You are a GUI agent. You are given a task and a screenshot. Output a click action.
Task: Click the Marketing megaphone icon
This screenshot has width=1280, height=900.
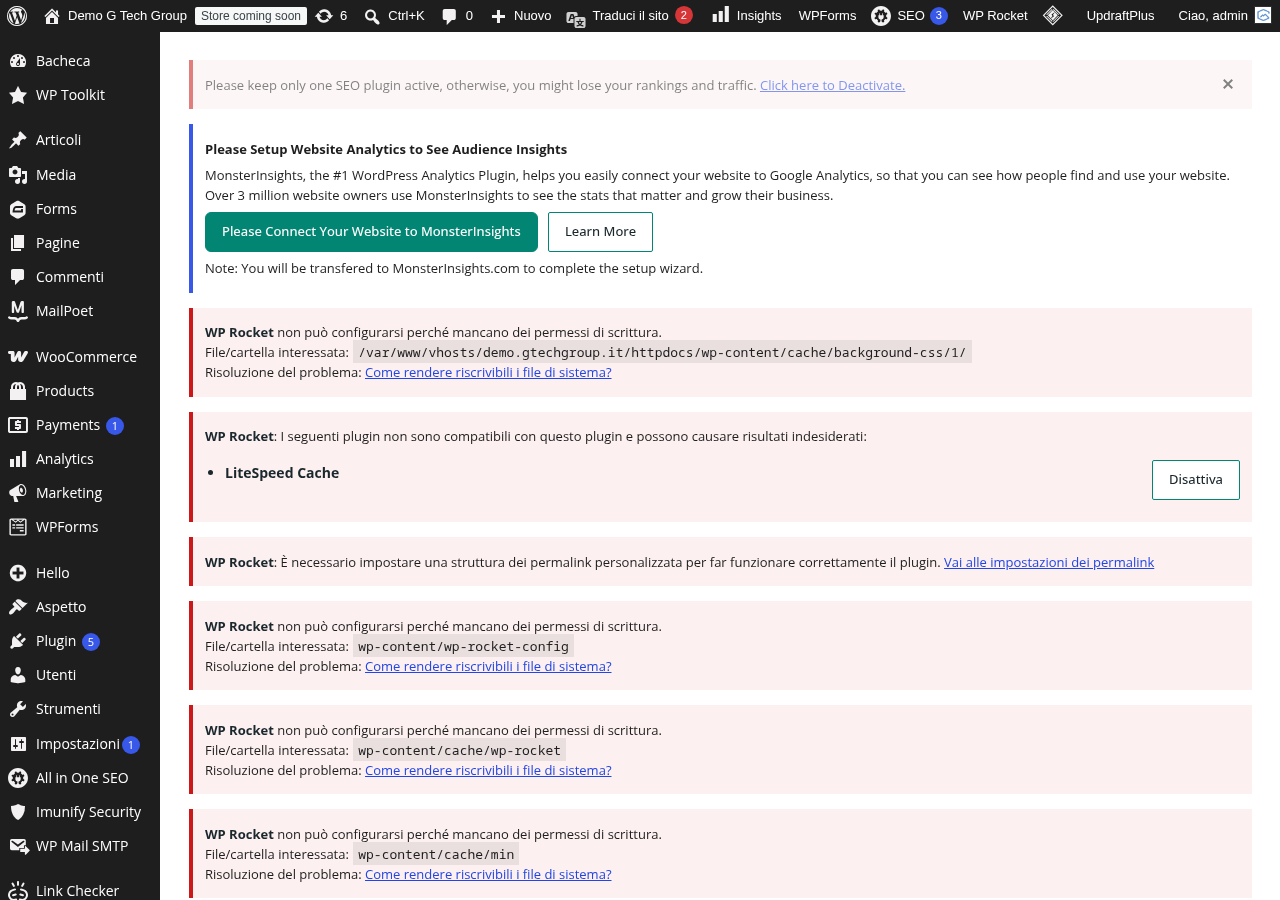pyautogui.click(x=18, y=493)
